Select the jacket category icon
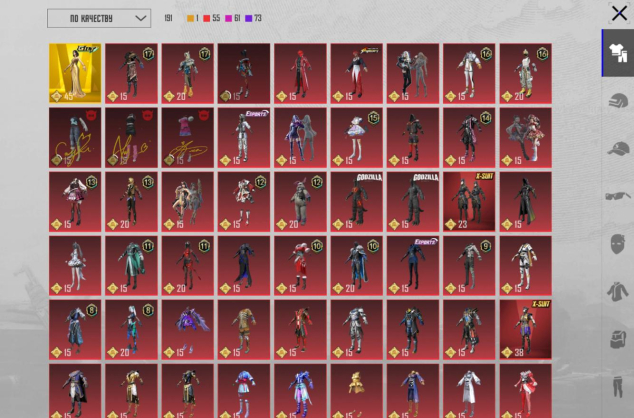This screenshot has height=418, width=634. click(617, 293)
